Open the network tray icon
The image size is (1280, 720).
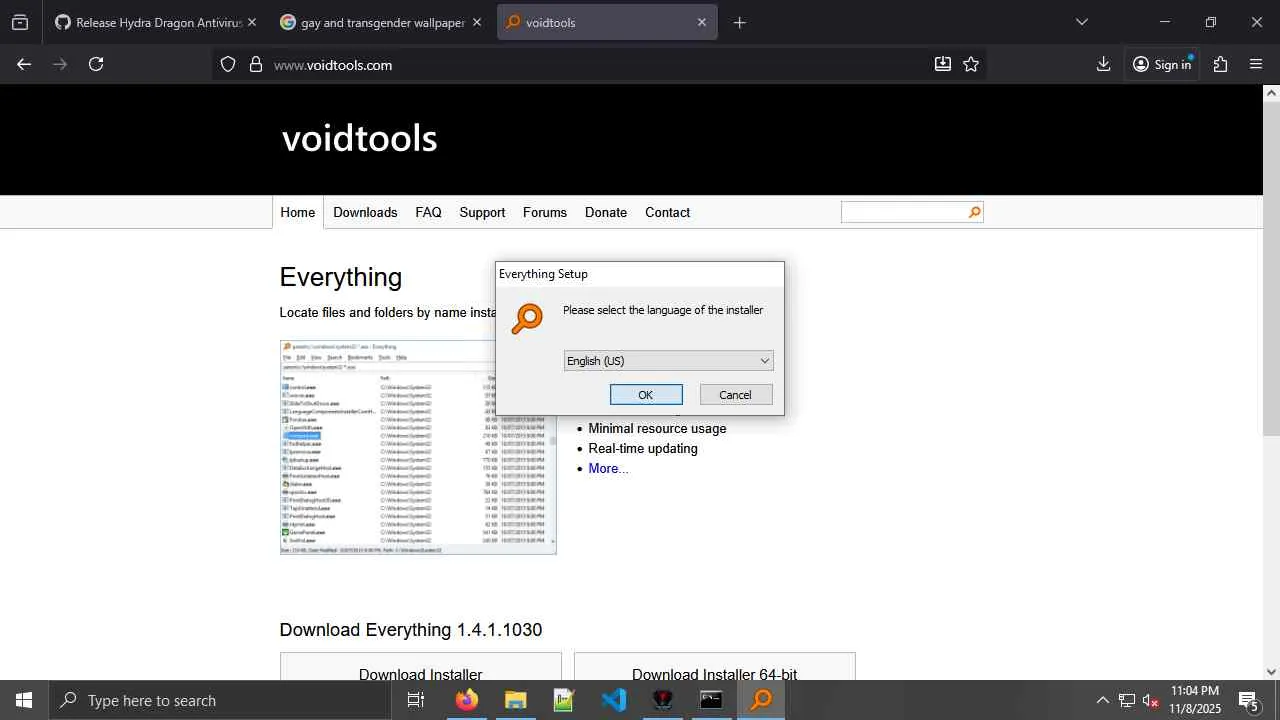(1127, 700)
